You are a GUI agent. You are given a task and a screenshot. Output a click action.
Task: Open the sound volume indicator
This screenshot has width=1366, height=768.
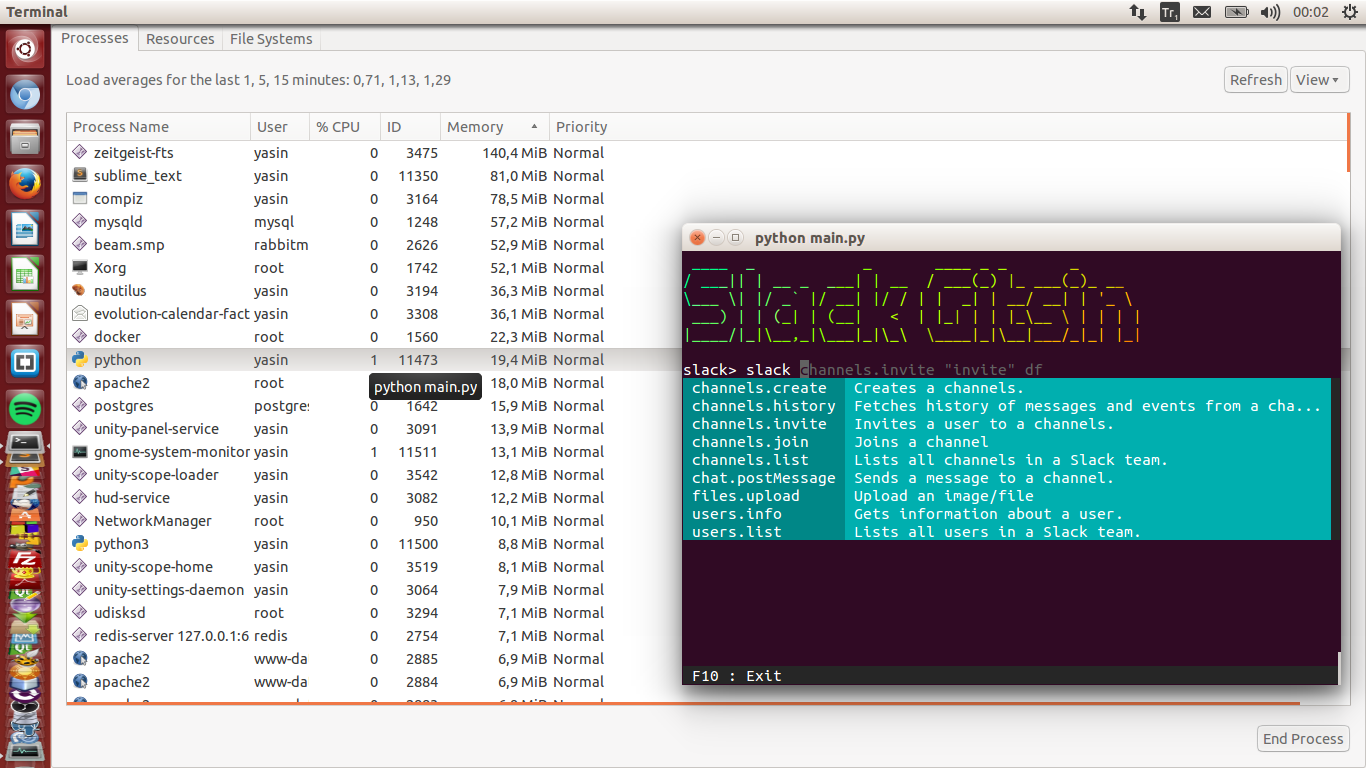[1270, 12]
